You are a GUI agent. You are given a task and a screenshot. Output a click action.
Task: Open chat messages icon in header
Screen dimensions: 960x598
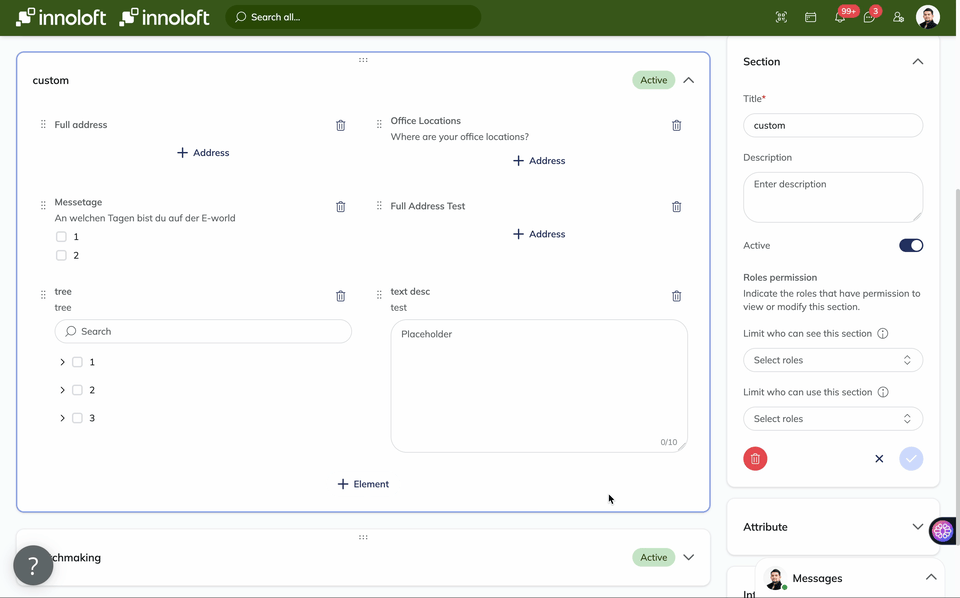tap(869, 17)
